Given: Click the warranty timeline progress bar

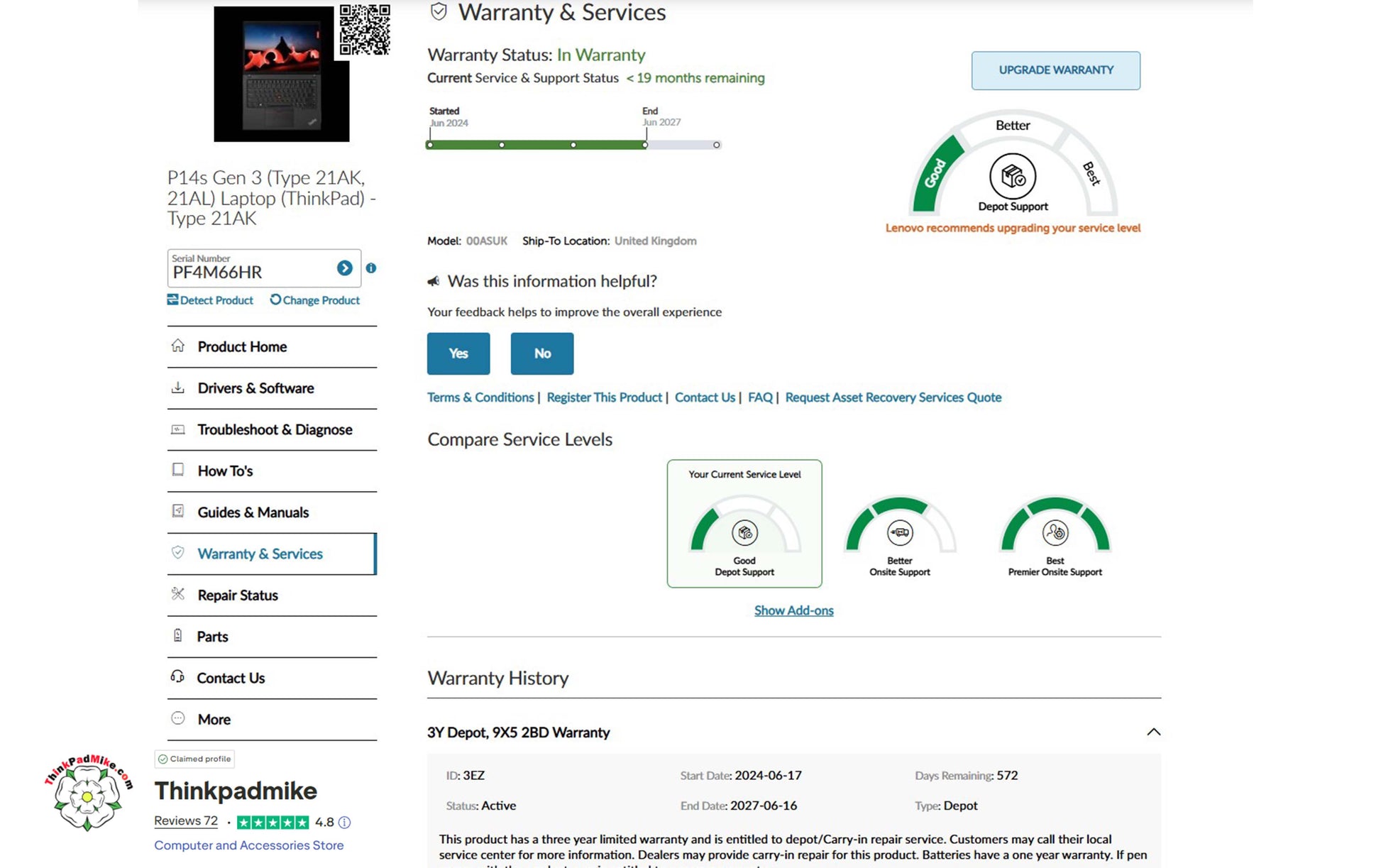Looking at the screenshot, I should (537, 145).
